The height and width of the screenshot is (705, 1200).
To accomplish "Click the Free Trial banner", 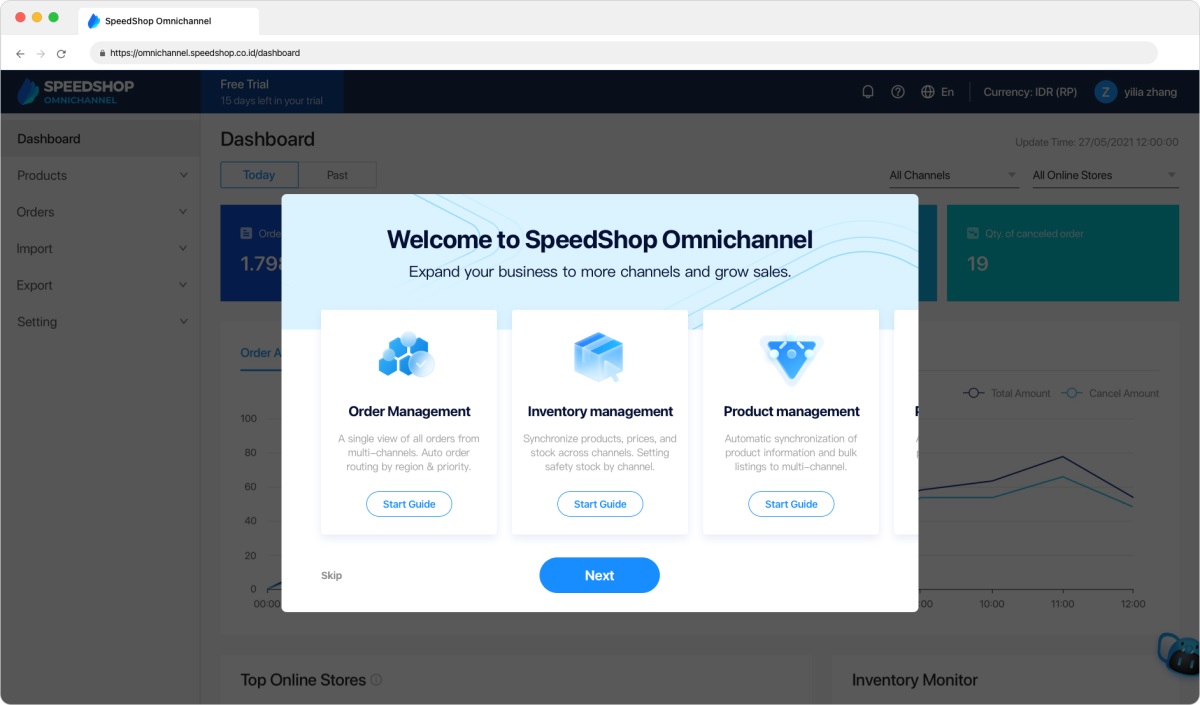I will pyautogui.click(x=272, y=92).
